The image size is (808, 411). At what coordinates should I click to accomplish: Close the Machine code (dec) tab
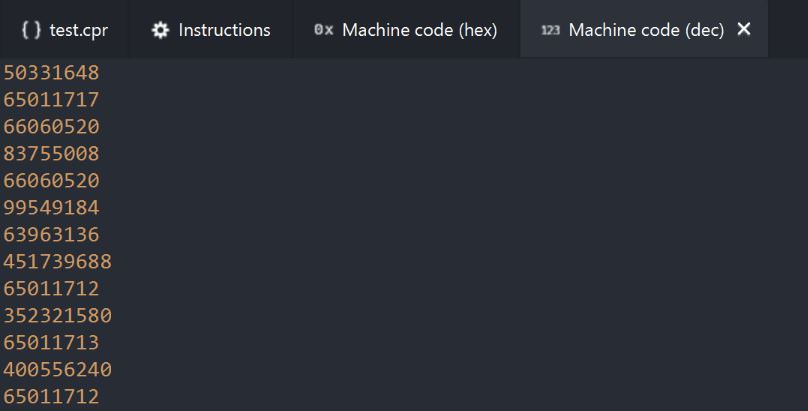point(743,29)
